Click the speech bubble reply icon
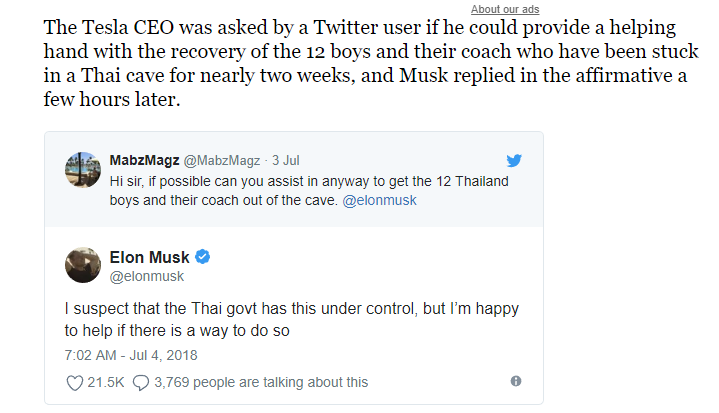Screen dimensions: 719x413 coord(140,382)
